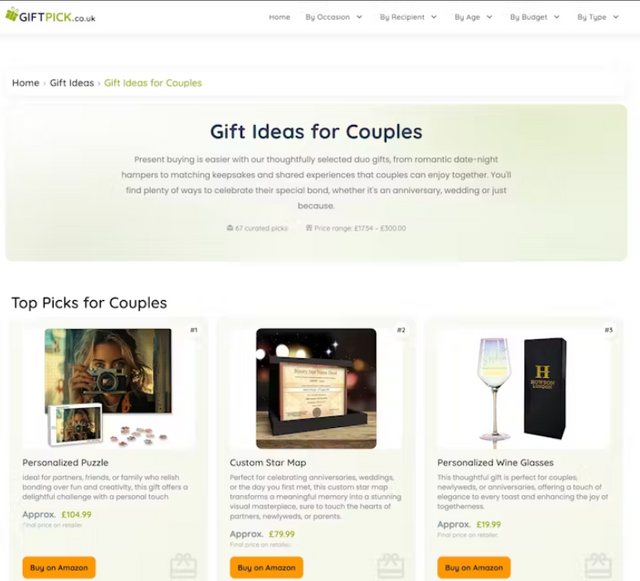Click Home in the breadcrumb trail
The image size is (640, 581).
coord(25,83)
